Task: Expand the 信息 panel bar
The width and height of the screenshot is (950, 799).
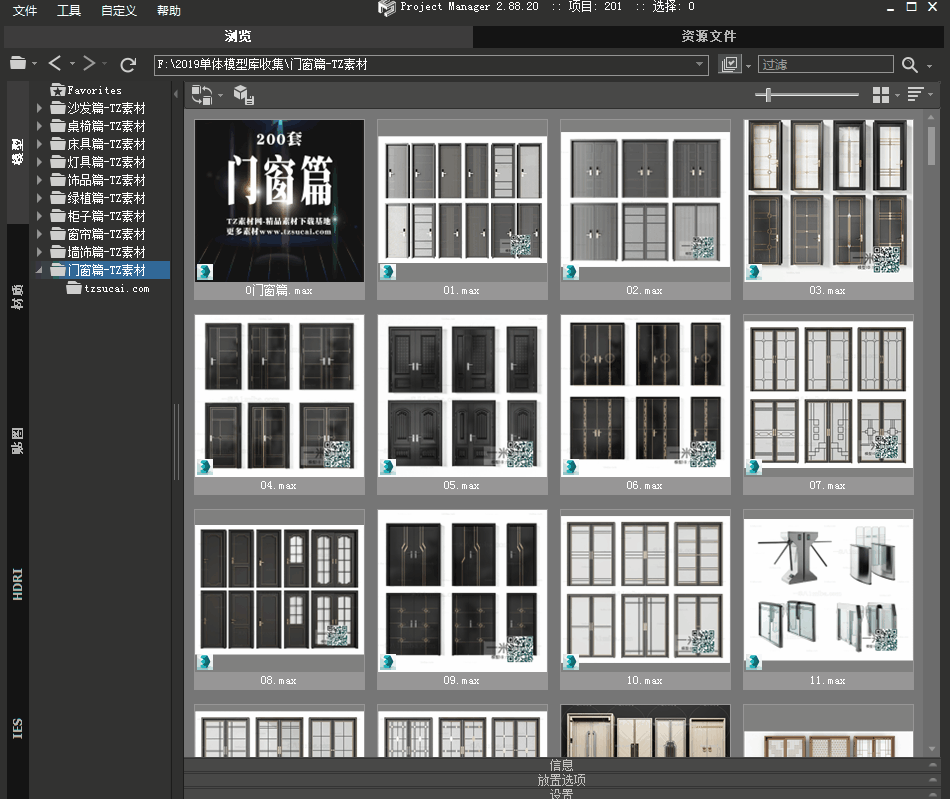Action: click(x=561, y=765)
